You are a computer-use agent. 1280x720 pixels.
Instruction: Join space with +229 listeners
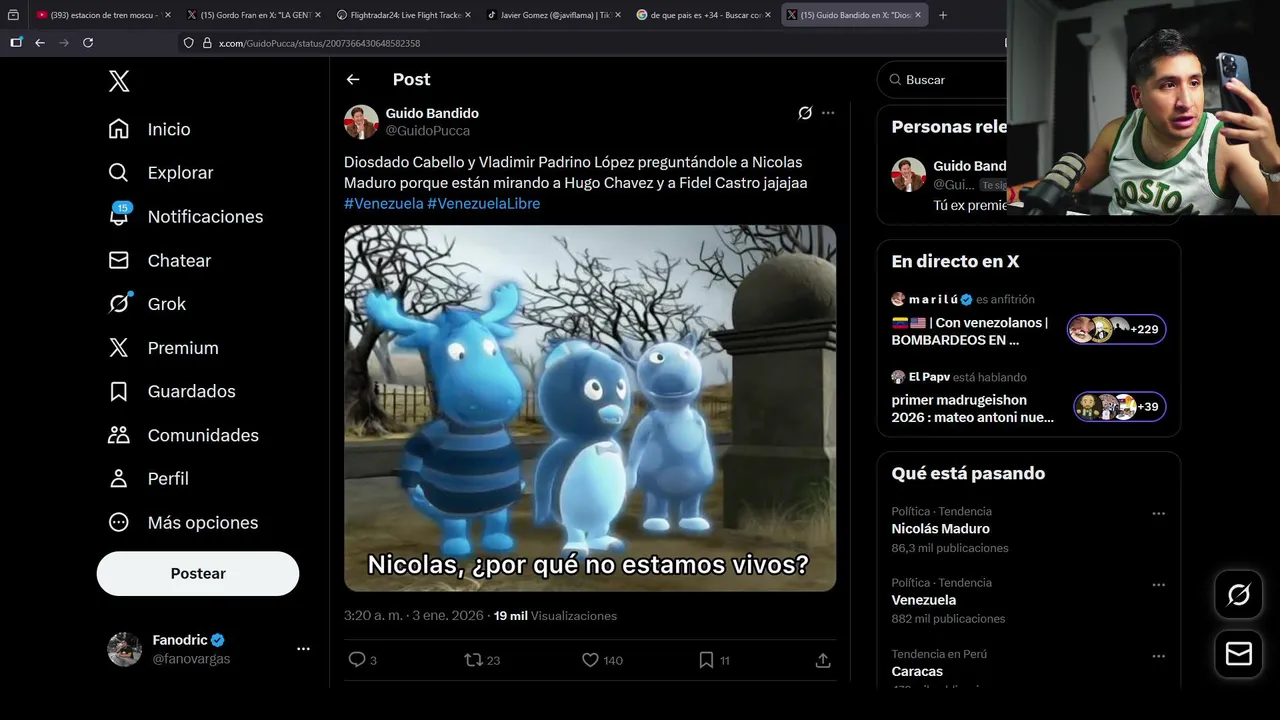tap(1116, 329)
